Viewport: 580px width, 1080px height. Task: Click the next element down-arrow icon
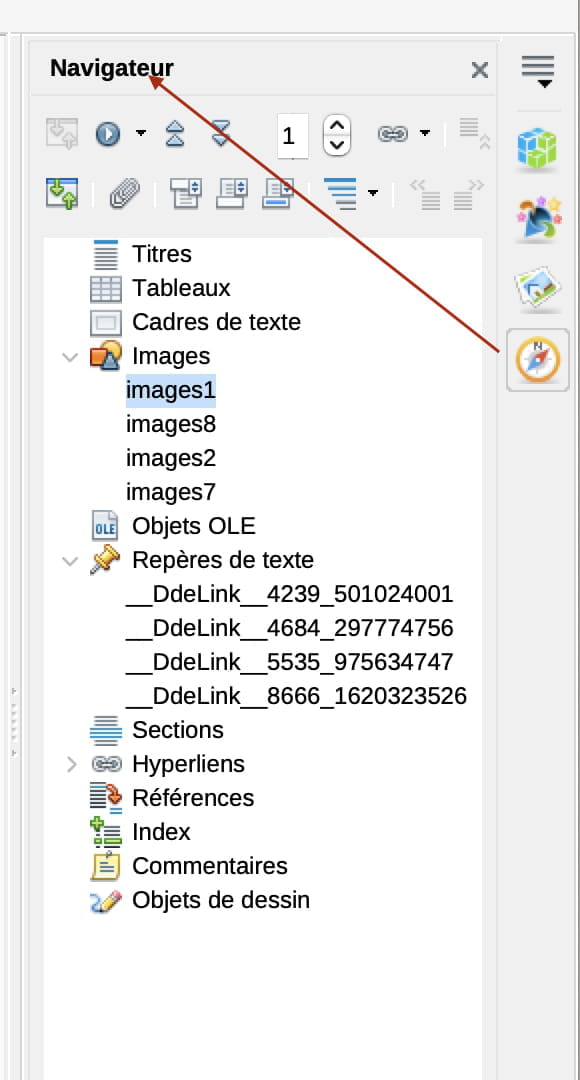point(220,133)
